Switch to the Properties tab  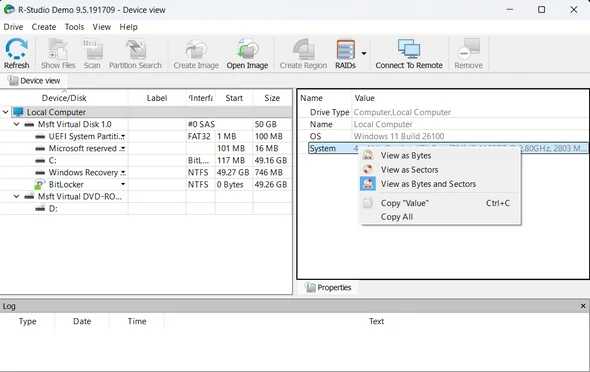[328, 287]
